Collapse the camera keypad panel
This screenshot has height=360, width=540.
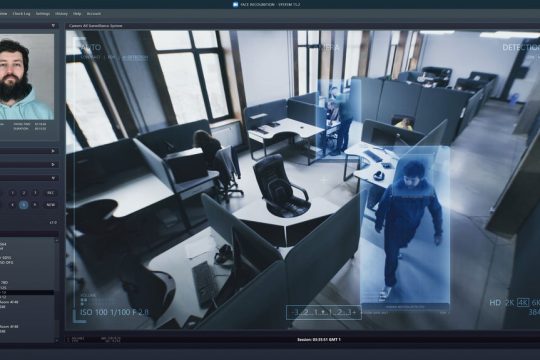(x=53, y=178)
